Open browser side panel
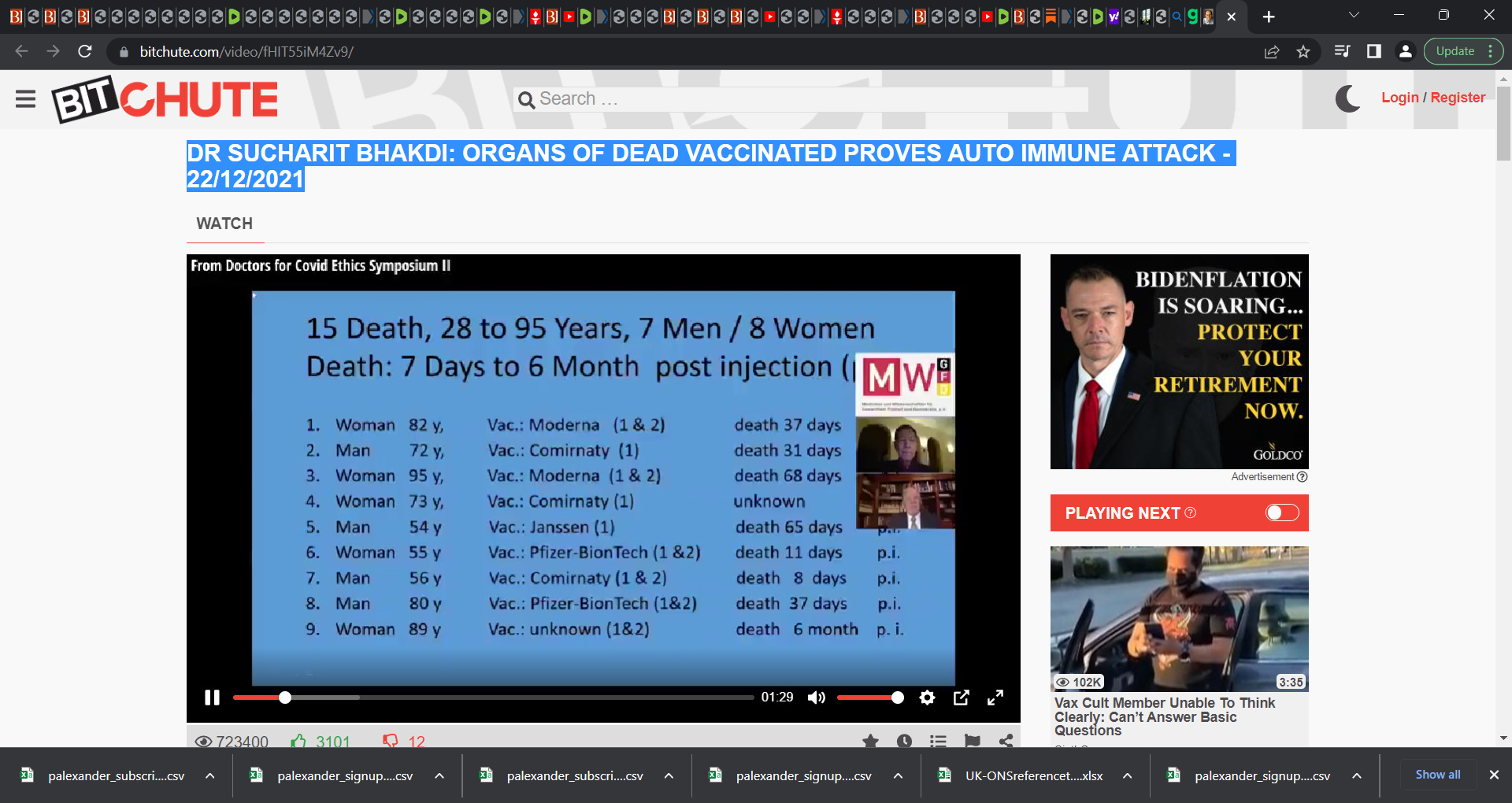The height and width of the screenshot is (803, 1512). pyautogui.click(x=1373, y=51)
